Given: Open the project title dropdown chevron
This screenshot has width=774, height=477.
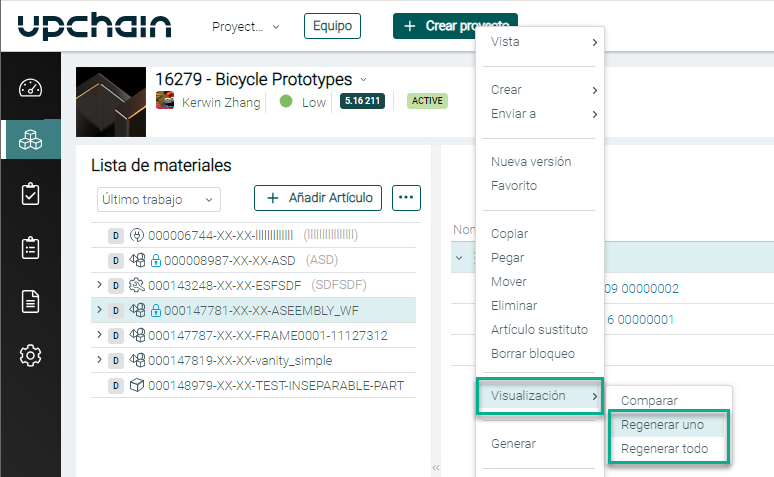Looking at the screenshot, I should coord(364,80).
